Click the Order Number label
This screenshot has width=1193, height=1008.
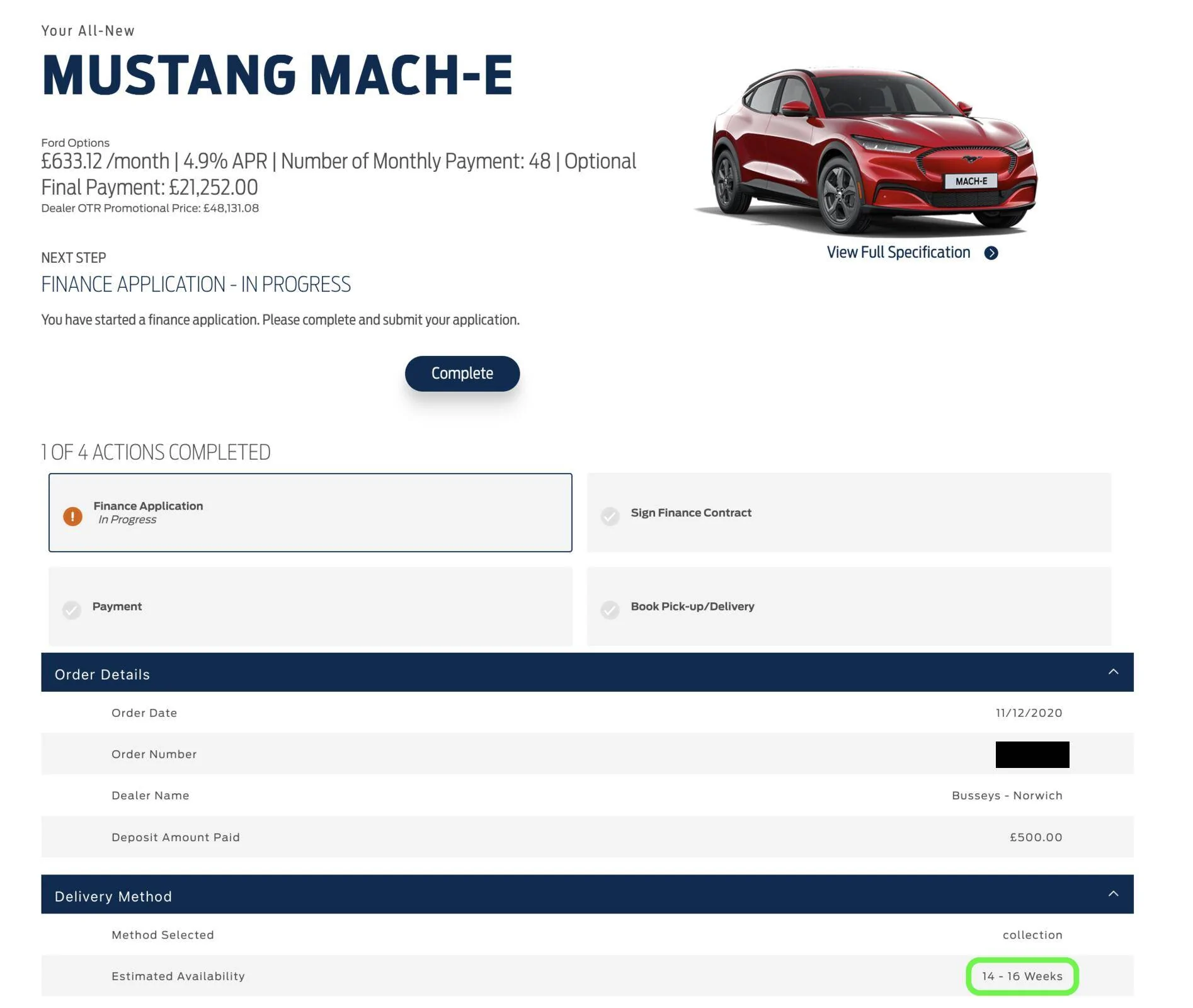coord(154,754)
